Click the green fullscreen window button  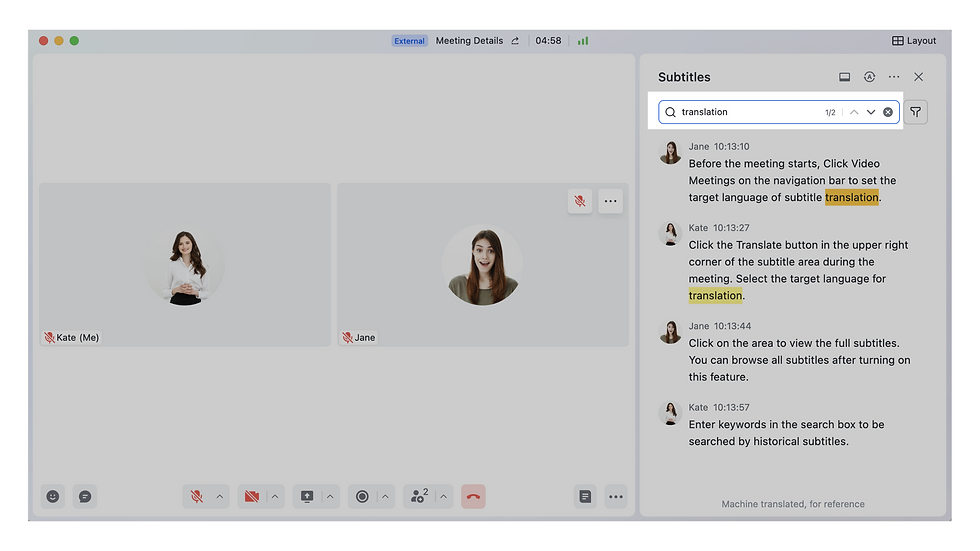coord(74,41)
